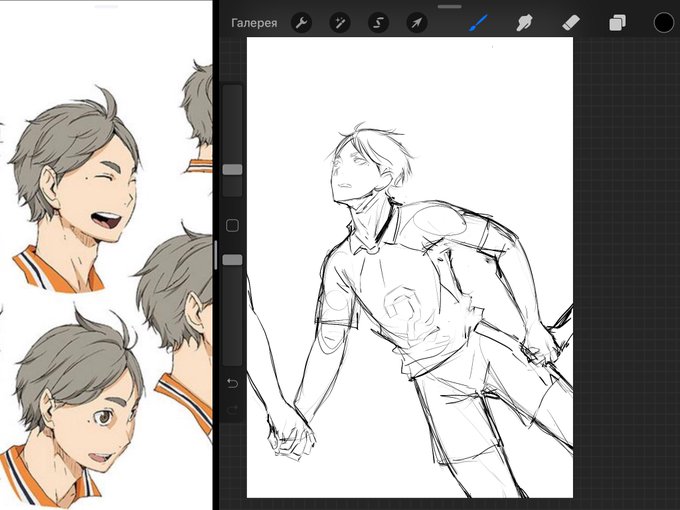Viewport: 680px width, 510px height.
Task: Undo the last stroke with sidebar arrow
Action: coord(232,383)
